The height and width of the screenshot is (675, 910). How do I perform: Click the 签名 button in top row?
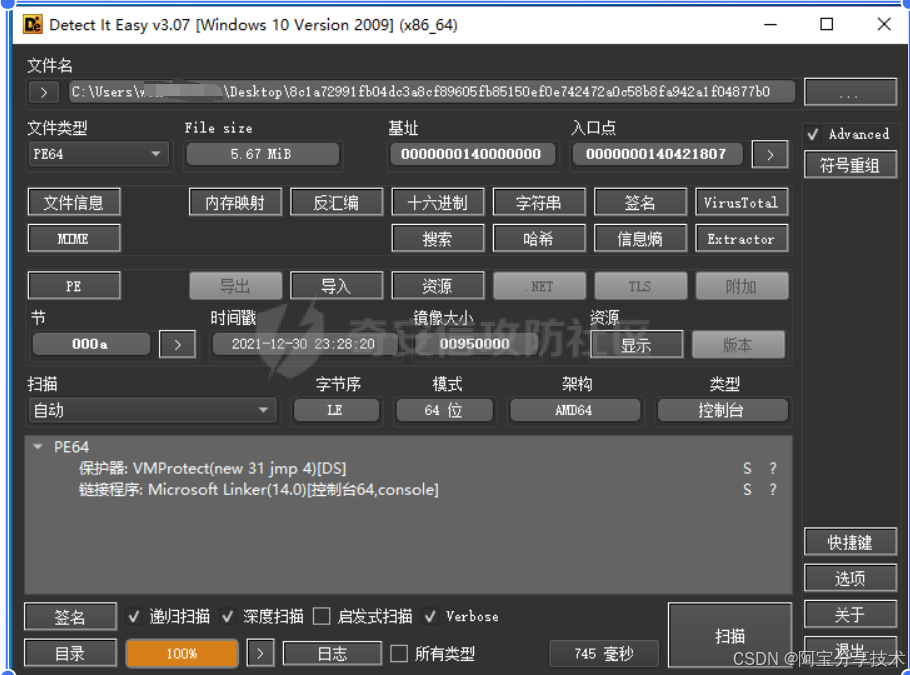click(640, 203)
